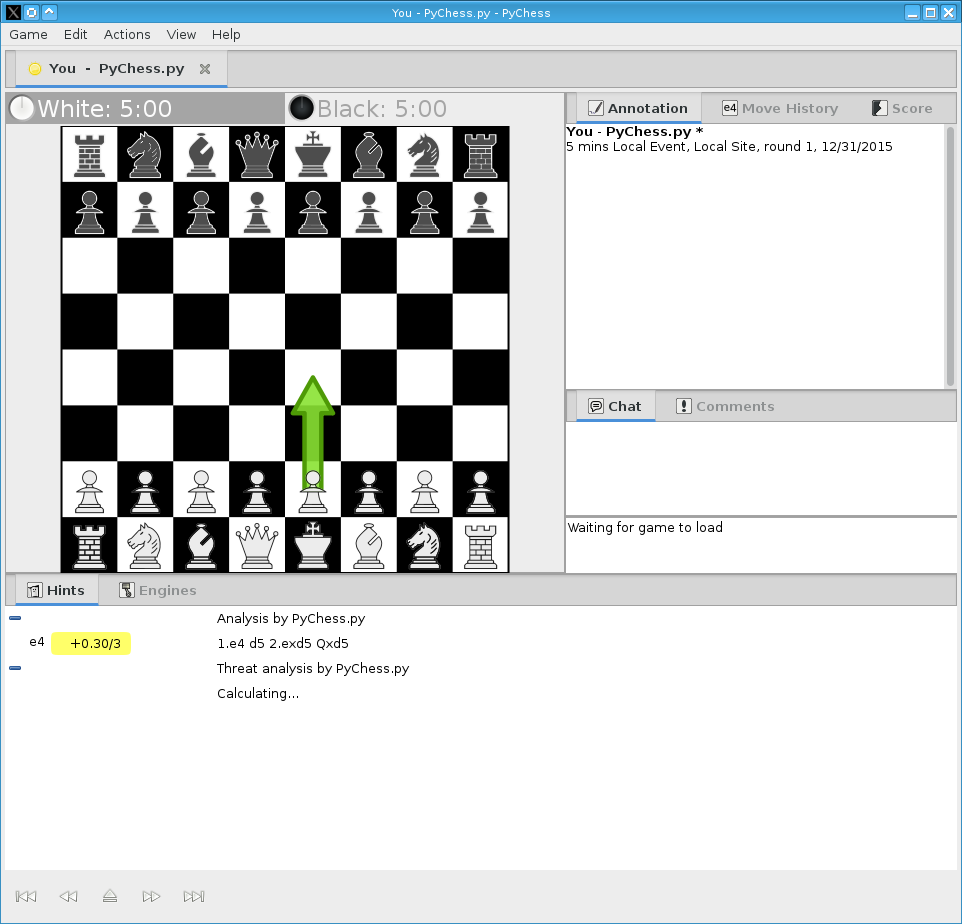Click the Calculating... threat analysis row

point(258,693)
